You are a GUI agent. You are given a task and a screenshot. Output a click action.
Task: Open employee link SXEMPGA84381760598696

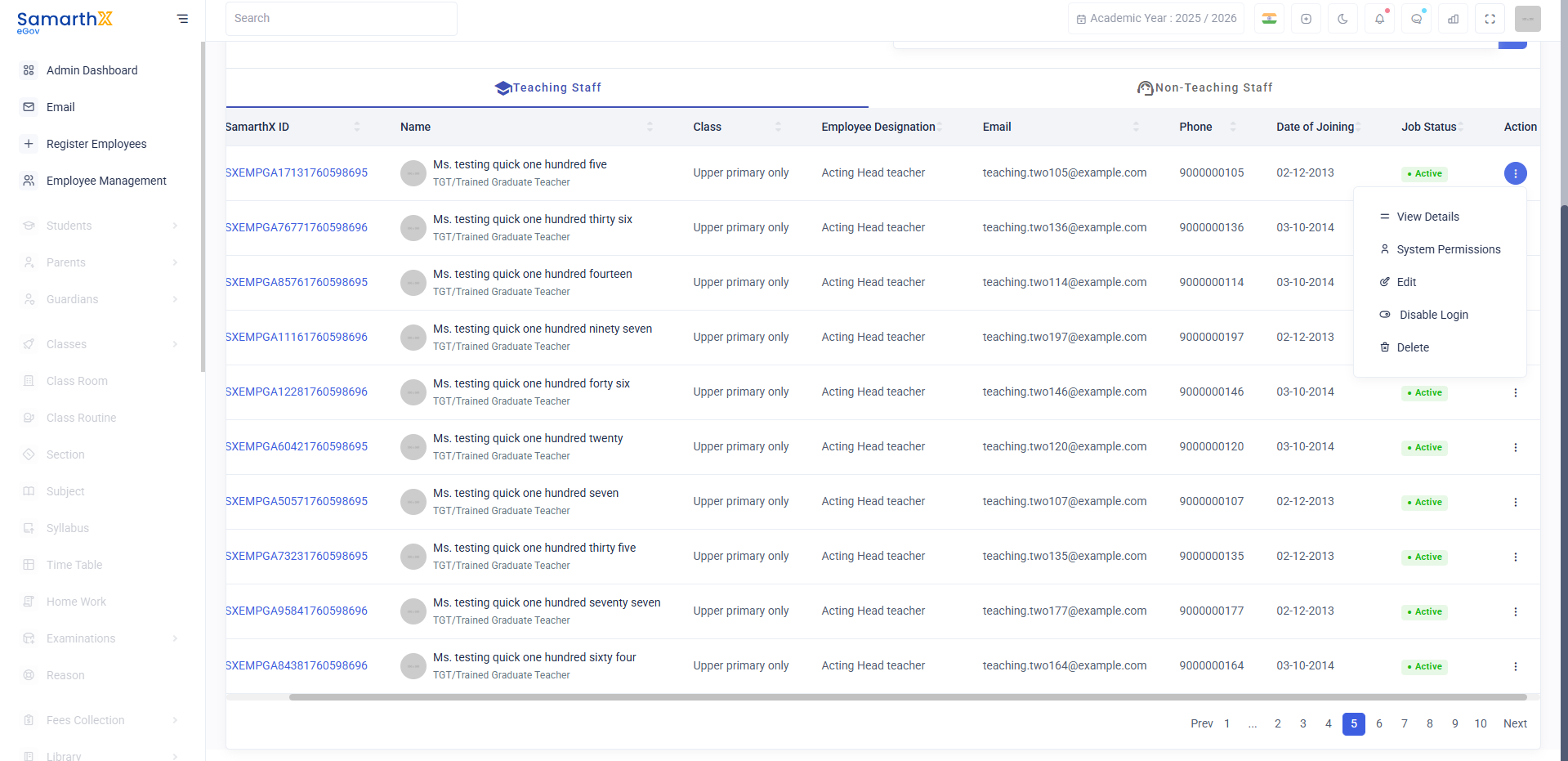297,665
